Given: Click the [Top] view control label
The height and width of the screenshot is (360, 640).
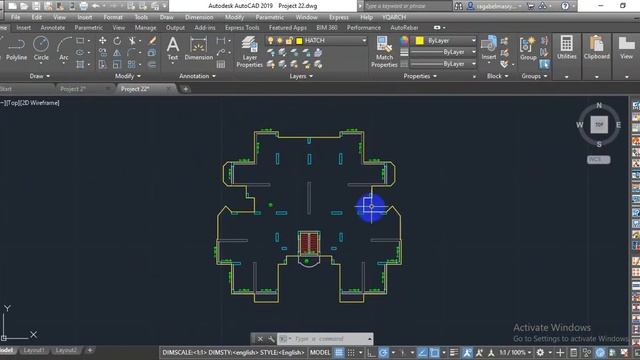Looking at the screenshot, I should click(x=12, y=103).
